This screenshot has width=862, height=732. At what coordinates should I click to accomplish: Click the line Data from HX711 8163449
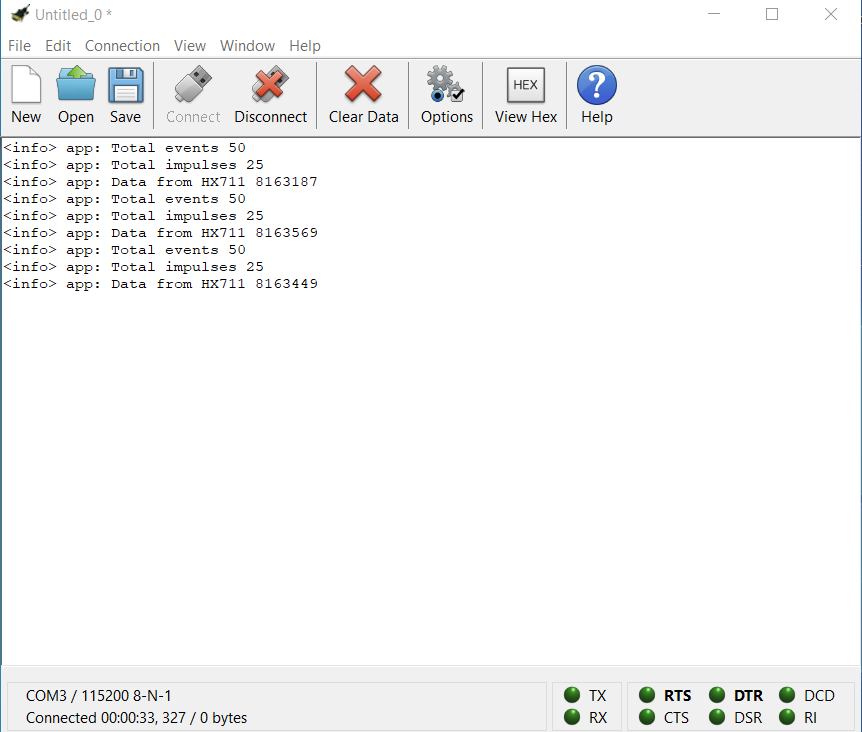click(160, 284)
